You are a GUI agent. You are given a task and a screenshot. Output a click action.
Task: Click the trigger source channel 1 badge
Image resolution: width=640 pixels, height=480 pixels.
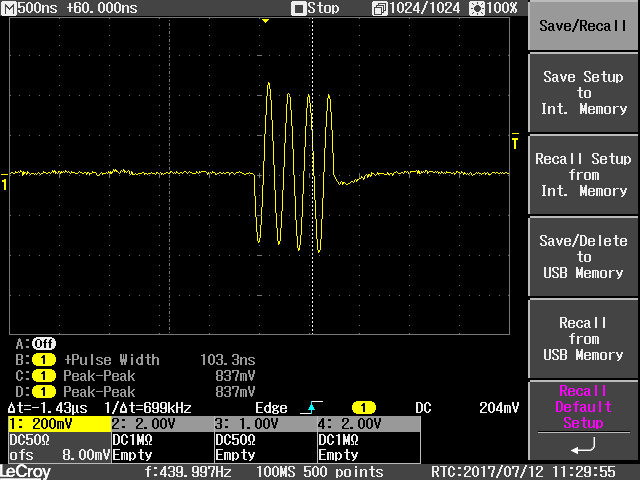[x=364, y=408]
